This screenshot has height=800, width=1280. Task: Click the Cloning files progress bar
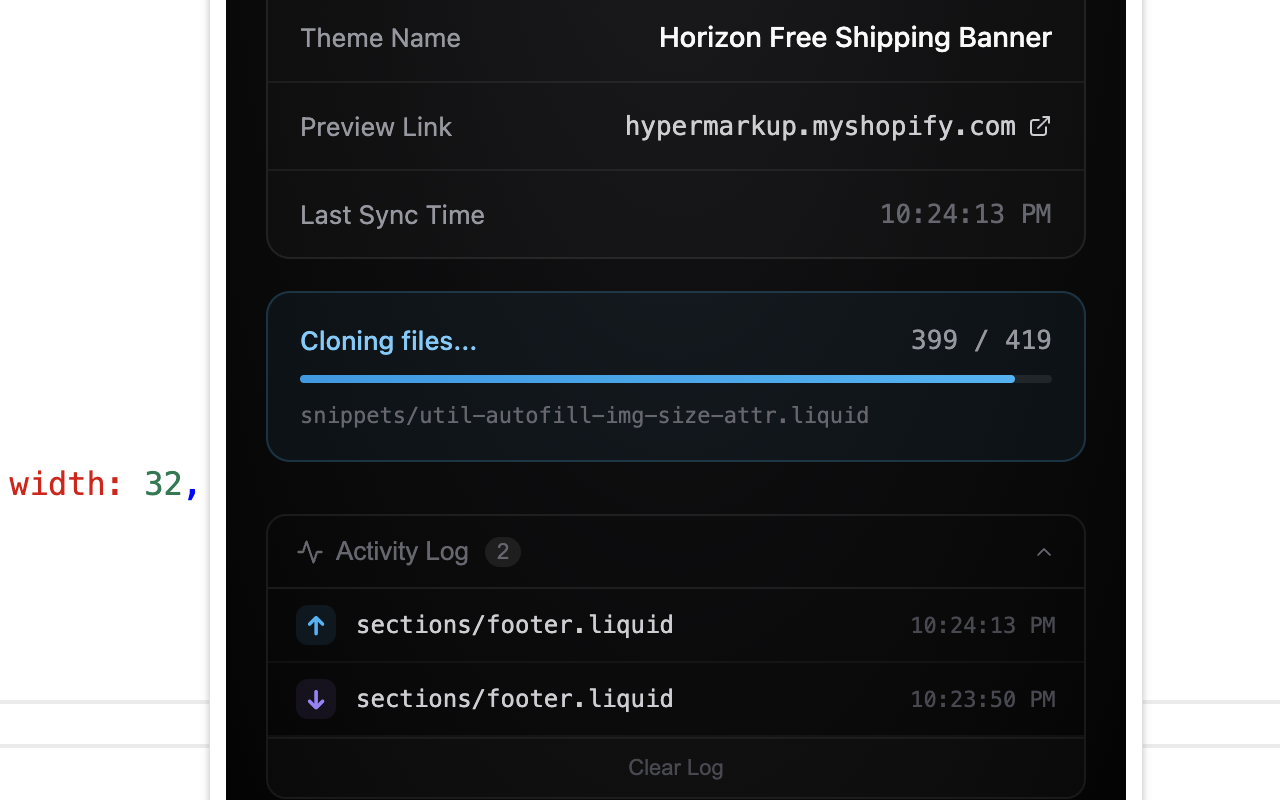pos(676,379)
